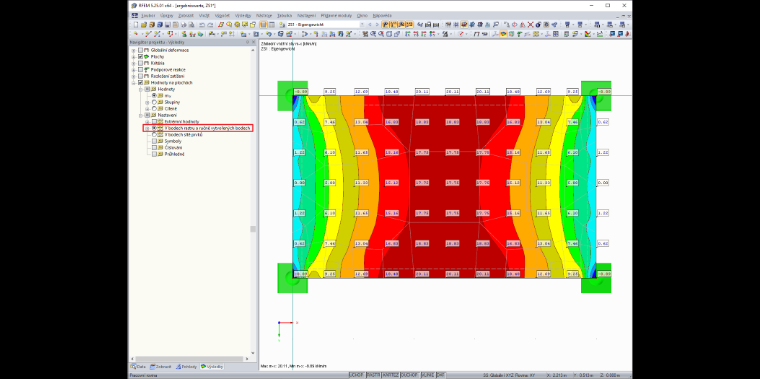Toggle the UCHOP status bar button

tap(357, 375)
